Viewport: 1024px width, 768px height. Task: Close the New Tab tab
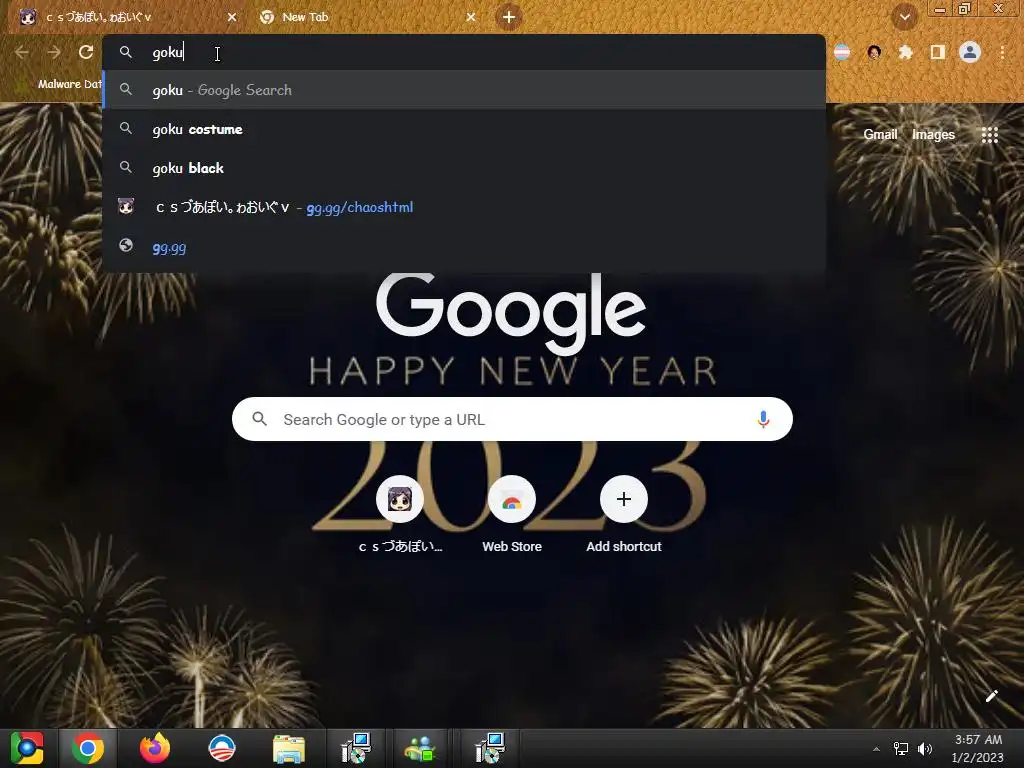click(471, 17)
